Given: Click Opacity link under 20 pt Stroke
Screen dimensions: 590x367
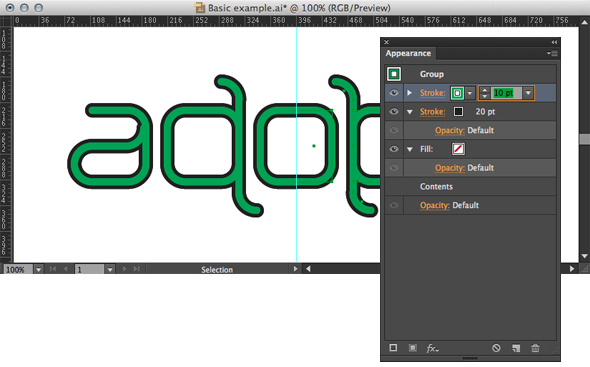Looking at the screenshot, I should click(450, 131).
